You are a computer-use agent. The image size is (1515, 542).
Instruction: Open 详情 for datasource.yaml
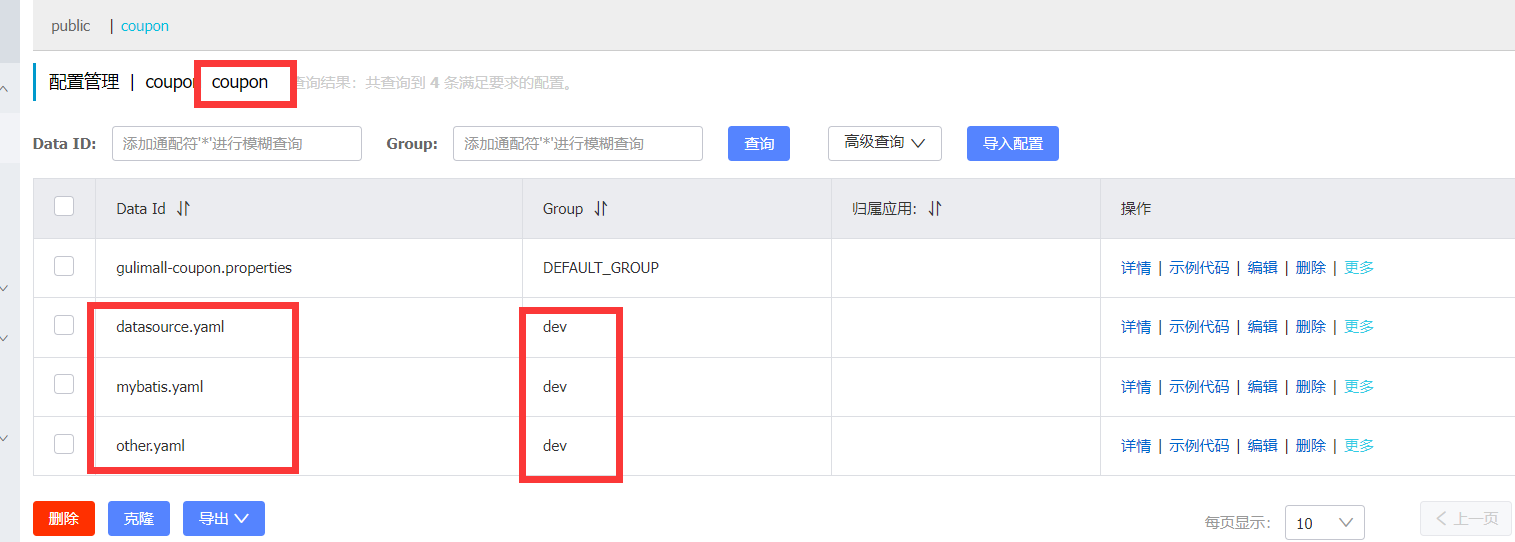(x=1136, y=327)
